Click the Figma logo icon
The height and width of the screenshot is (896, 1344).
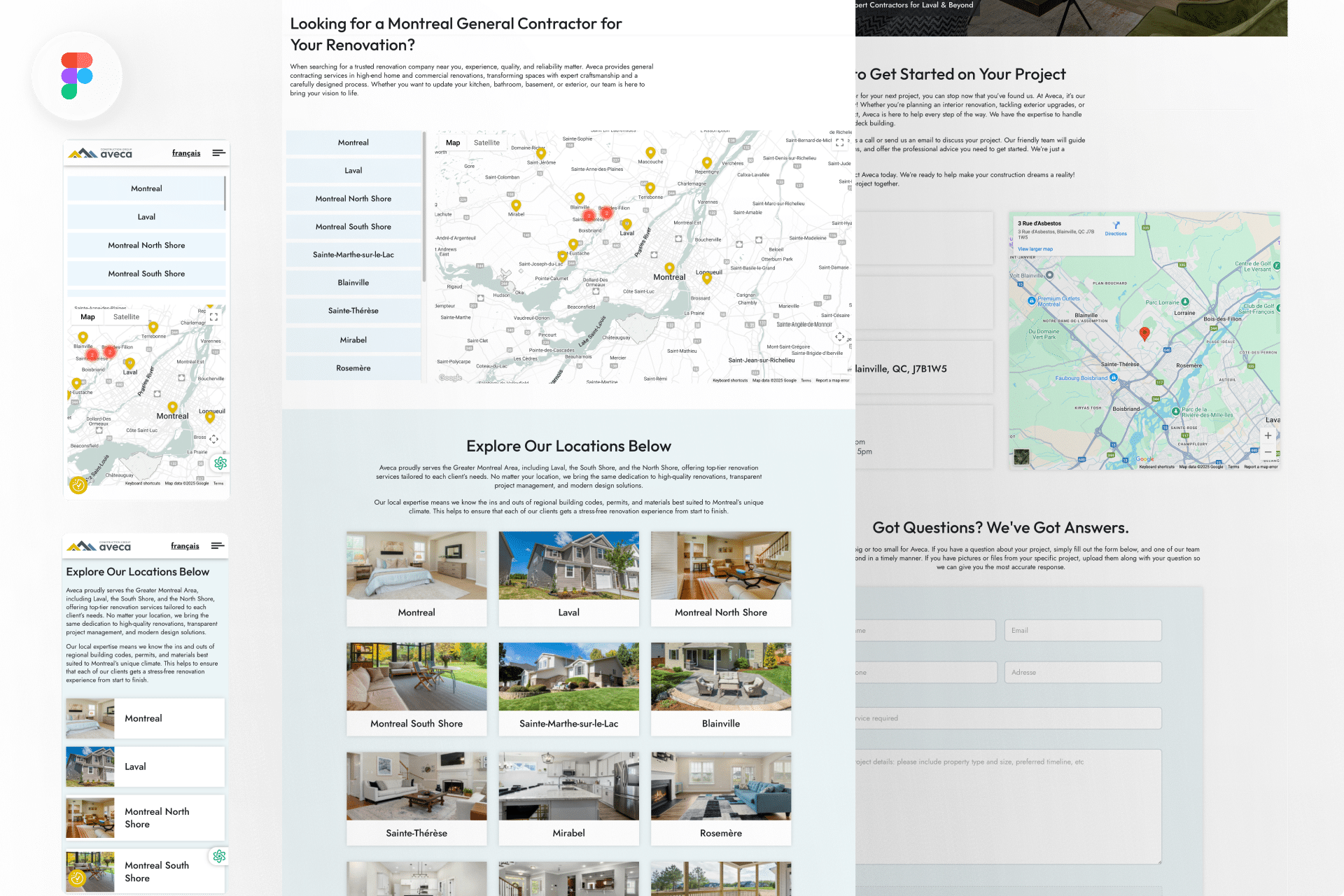tap(77, 76)
